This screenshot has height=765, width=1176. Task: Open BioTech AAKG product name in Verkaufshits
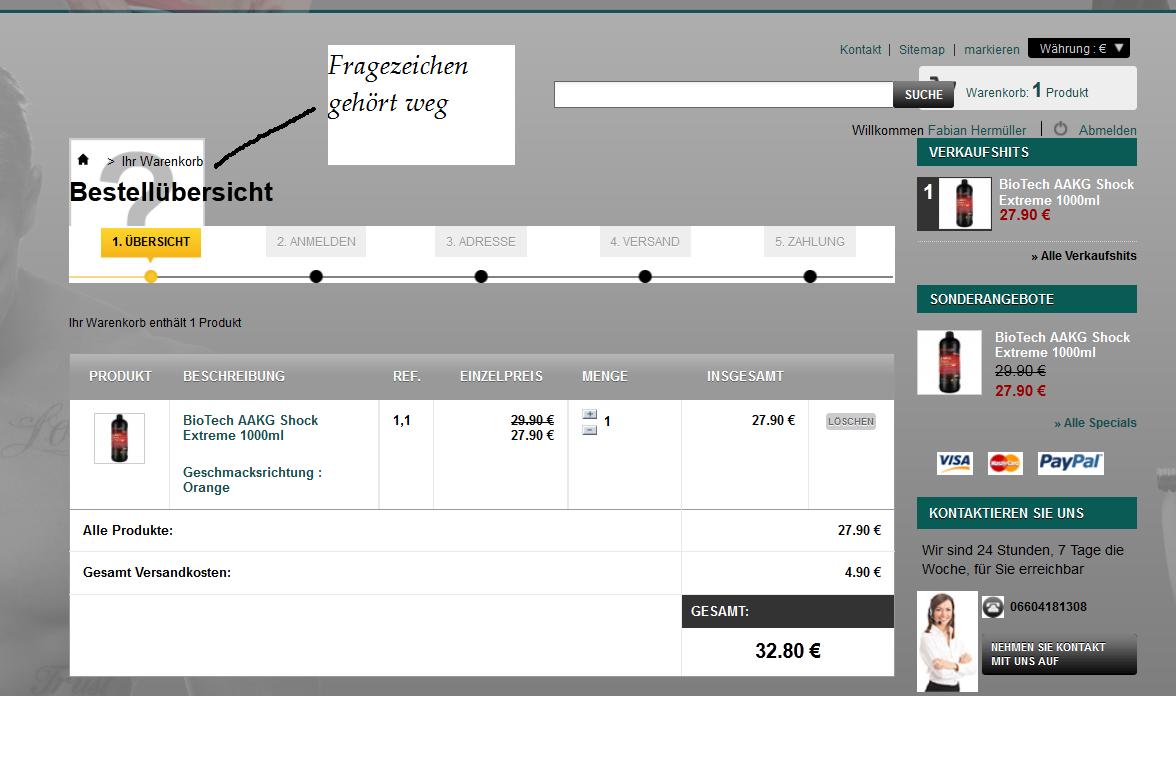tap(1066, 192)
